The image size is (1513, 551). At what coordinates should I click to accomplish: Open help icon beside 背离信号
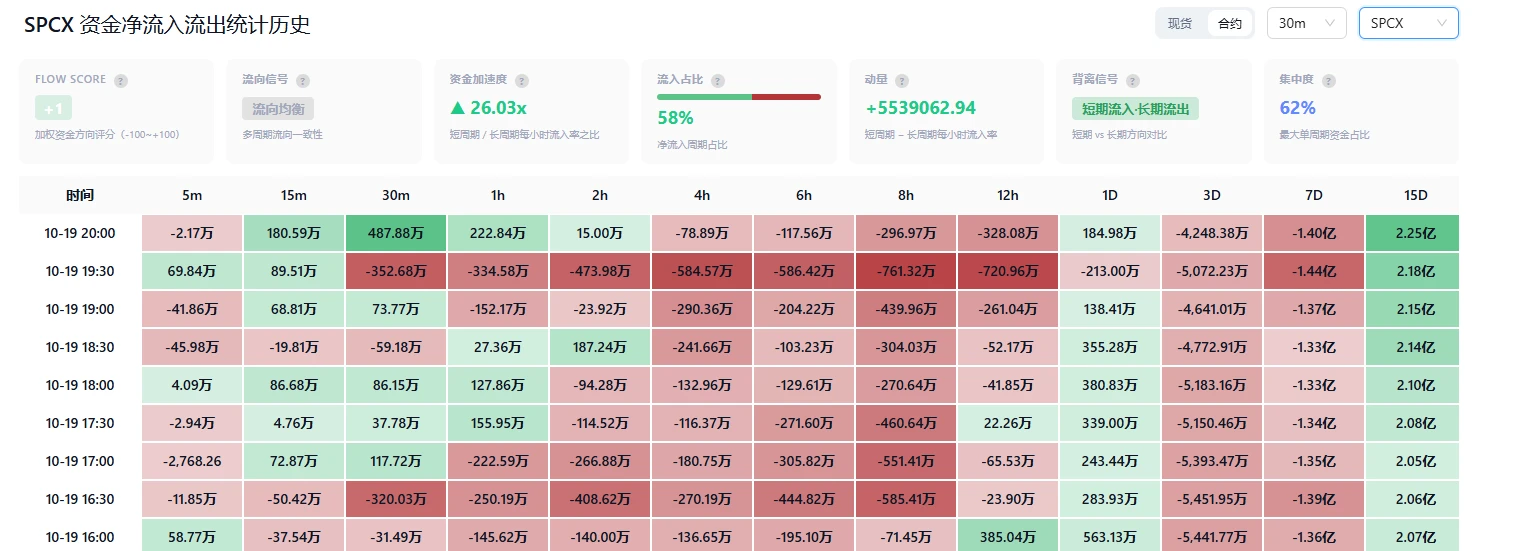[x=1133, y=80]
